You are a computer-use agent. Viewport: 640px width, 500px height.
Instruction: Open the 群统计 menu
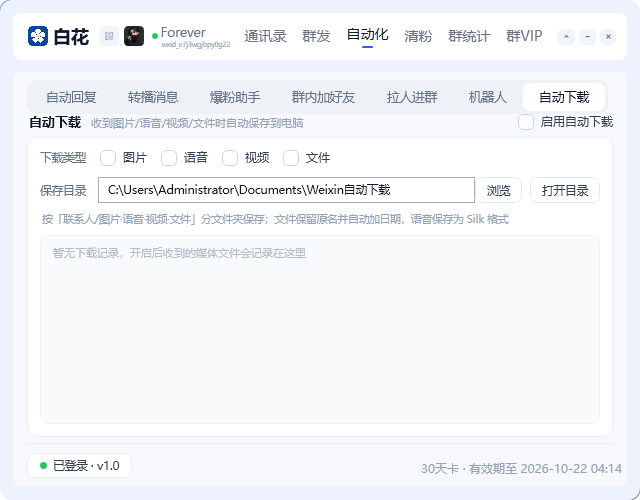pos(469,36)
